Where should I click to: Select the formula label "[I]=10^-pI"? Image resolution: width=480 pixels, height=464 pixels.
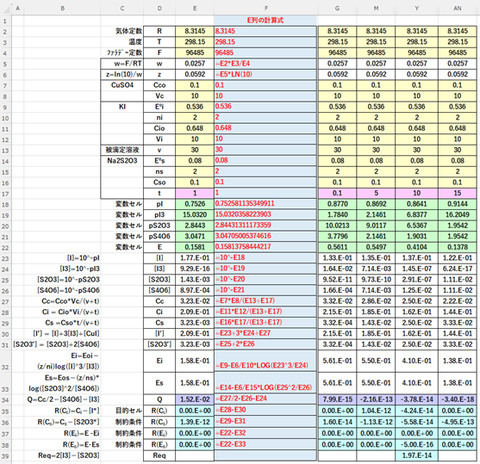coord(62,258)
